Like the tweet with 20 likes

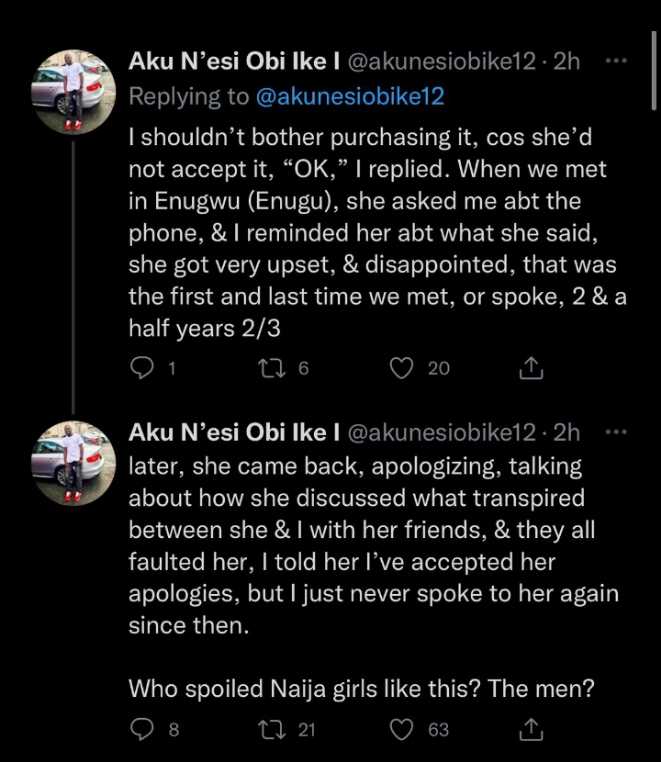(x=401, y=369)
